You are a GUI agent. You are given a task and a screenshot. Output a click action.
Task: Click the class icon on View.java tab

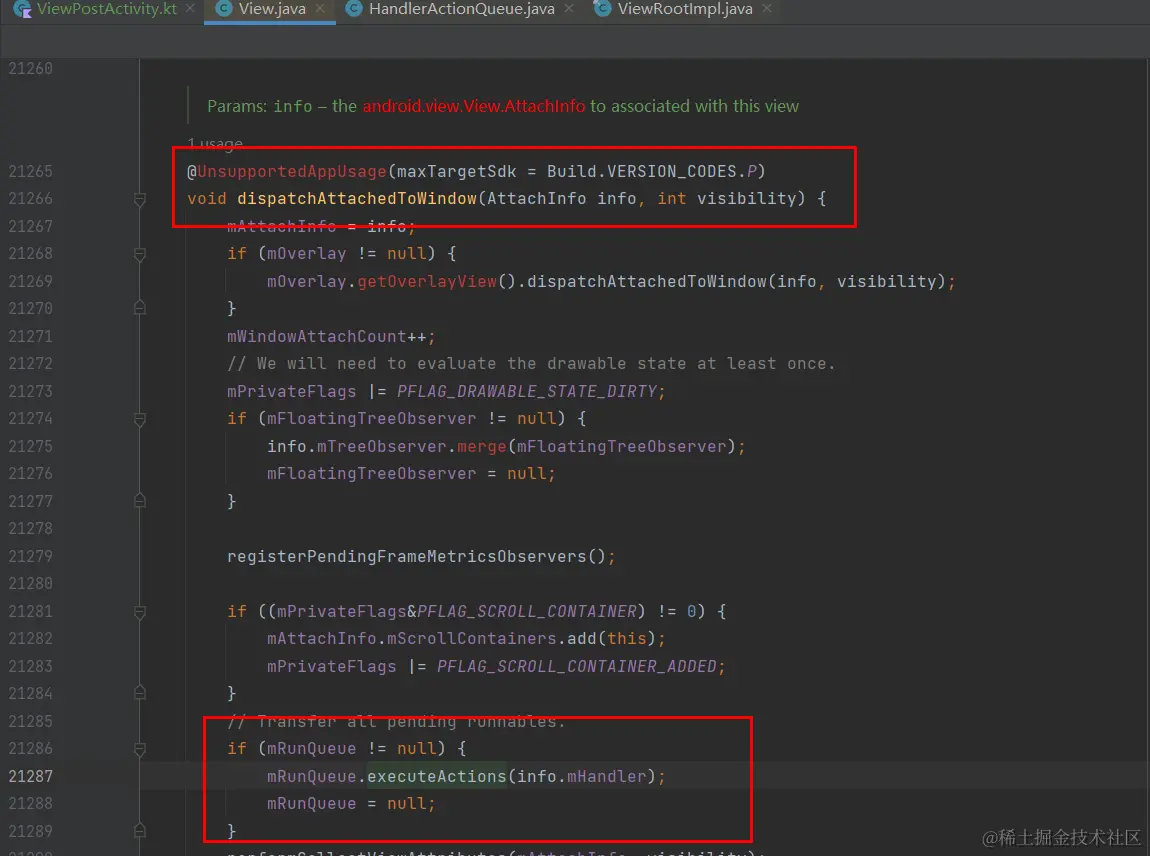(x=224, y=9)
